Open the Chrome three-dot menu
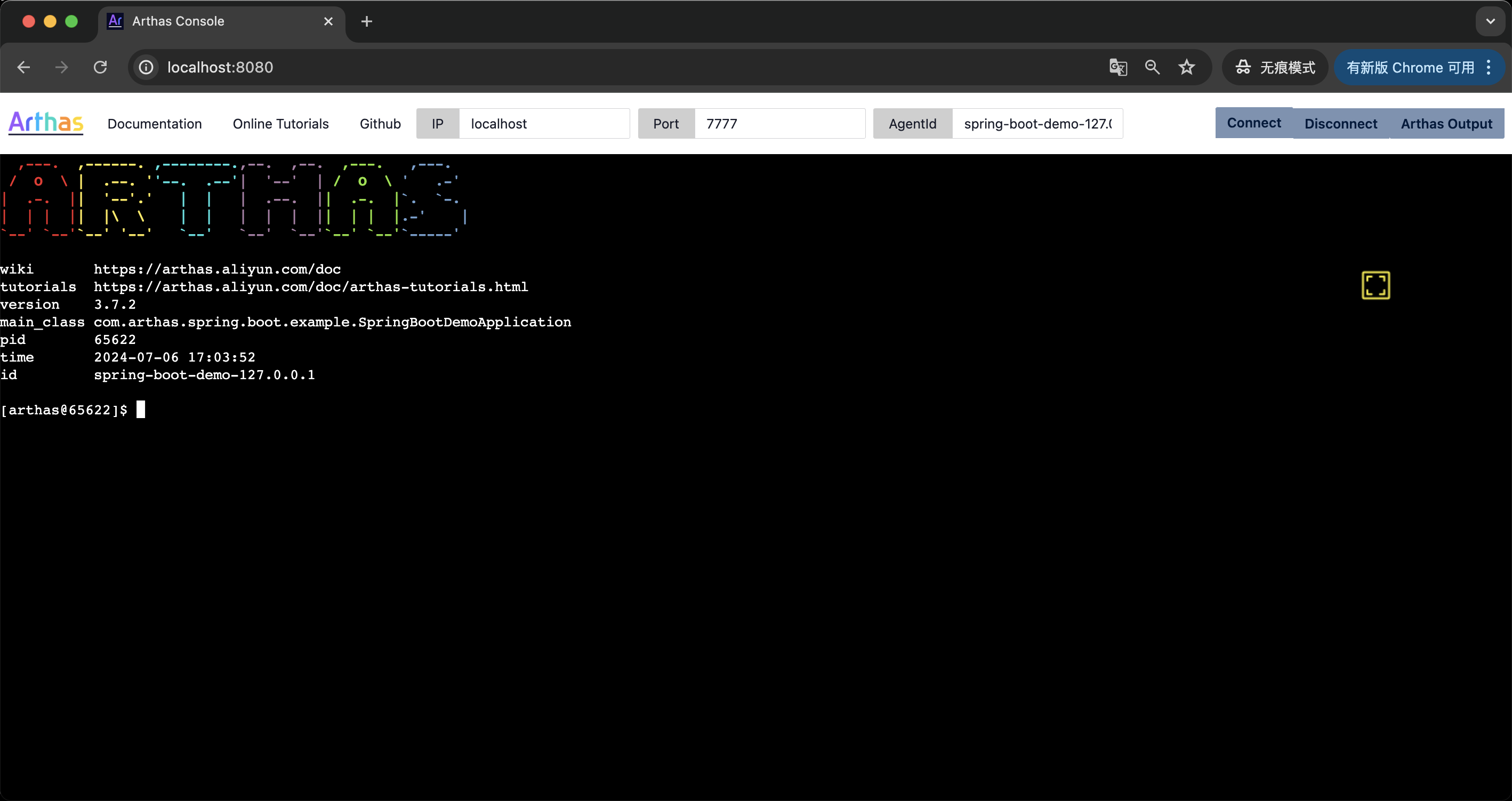1512x801 pixels. pyautogui.click(x=1489, y=68)
